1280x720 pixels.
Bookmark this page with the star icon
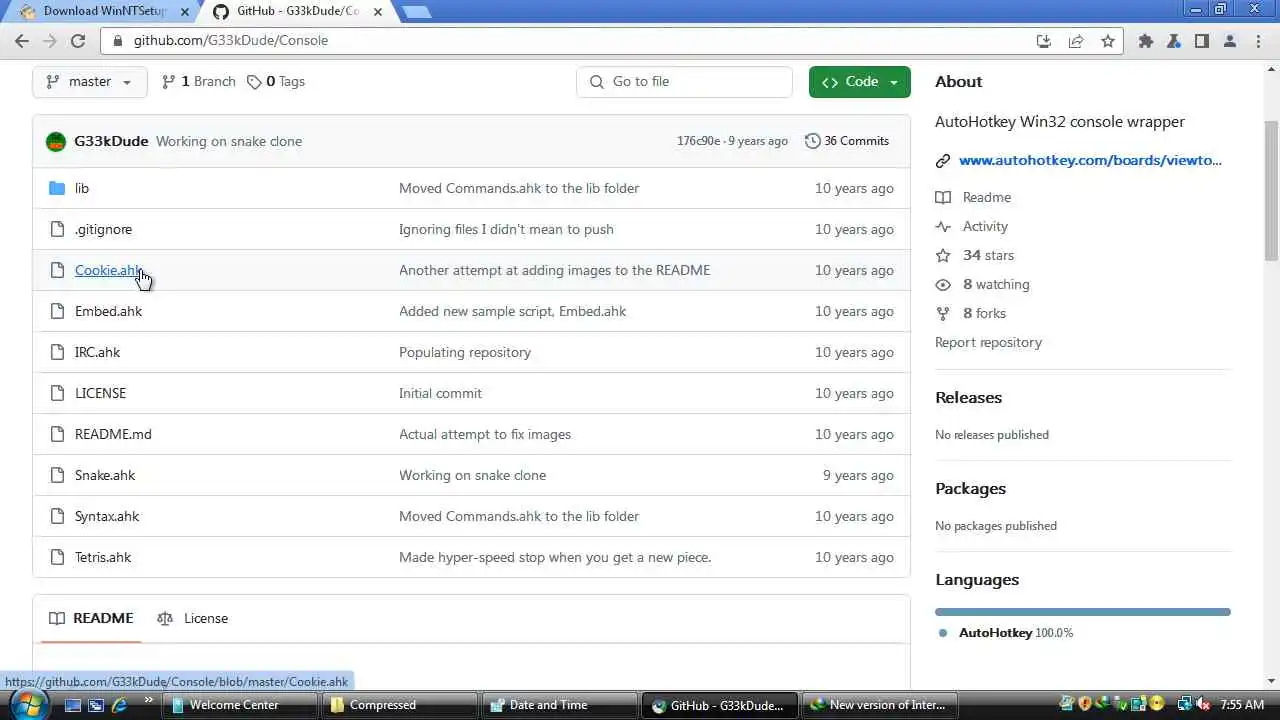pyautogui.click(x=1108, y=41)
